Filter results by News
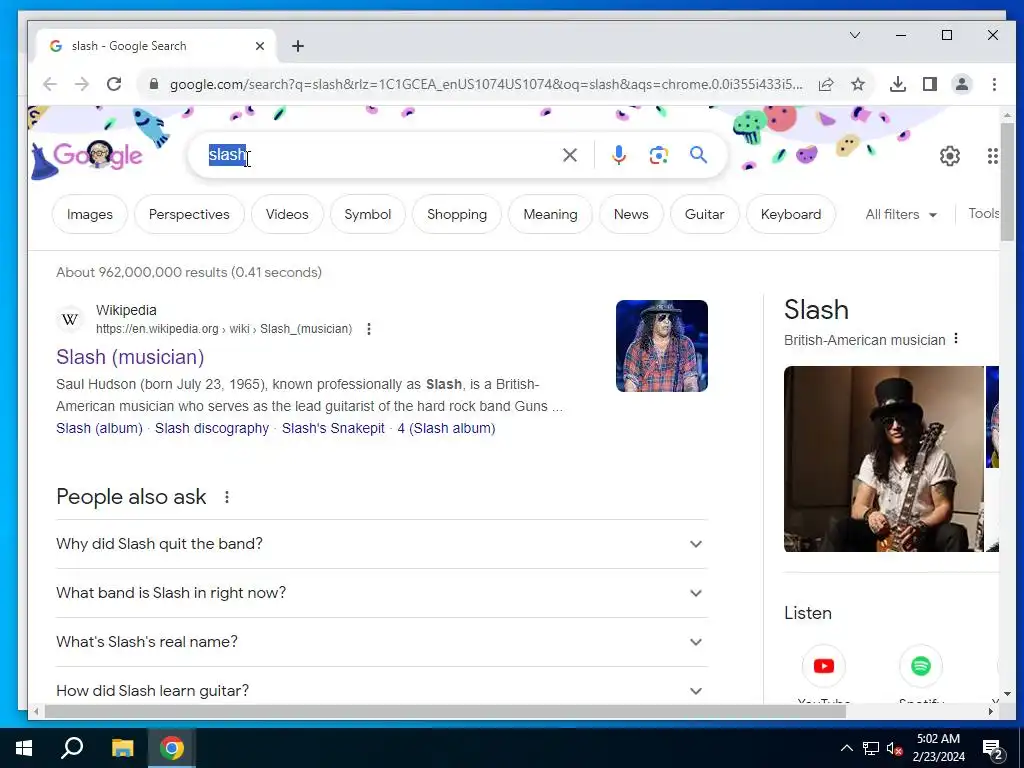The width and height of the screenshot is (1024, 768). click(x=631, y=214)
